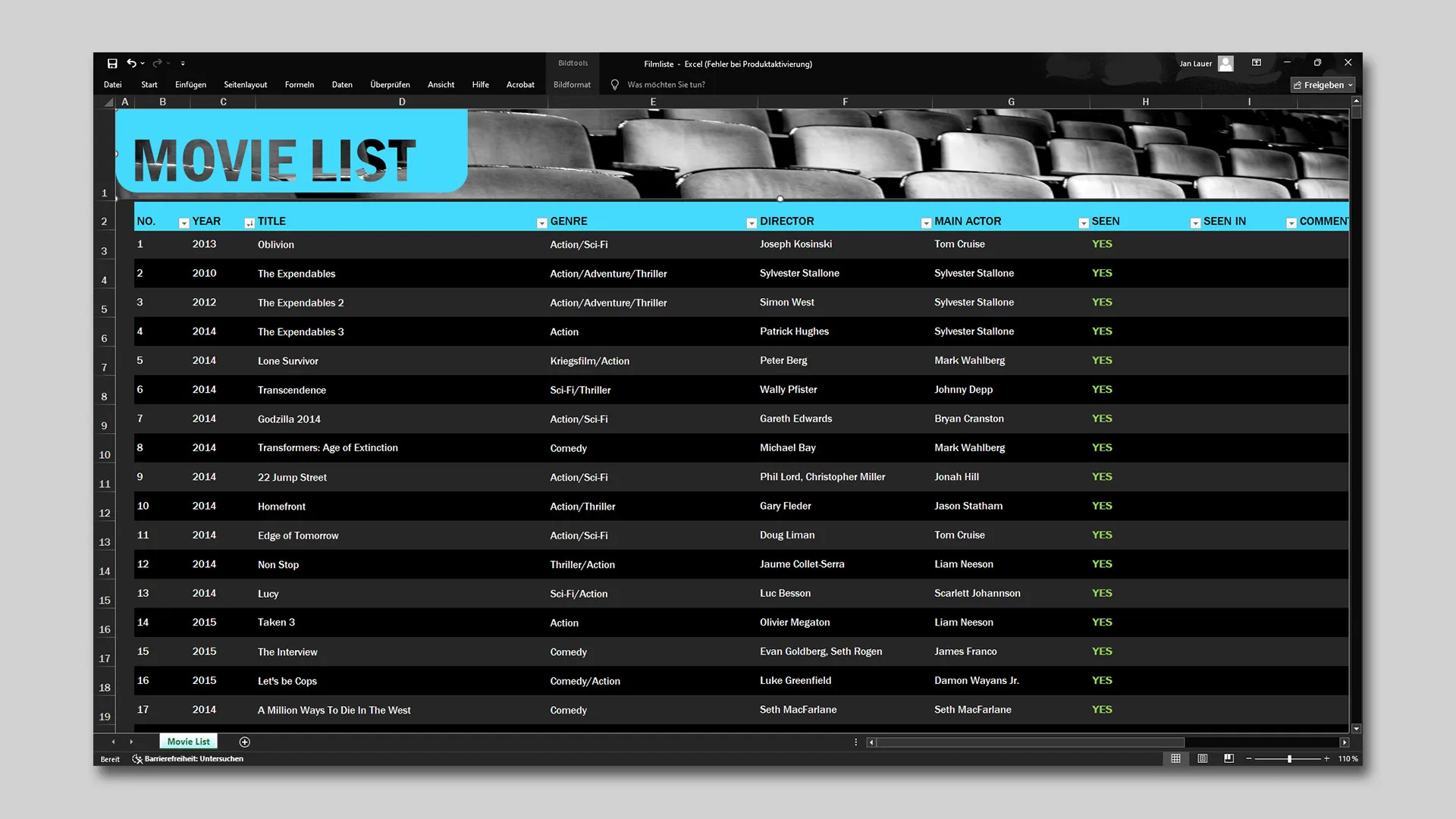This screenshot has width=1456, height=819.
Task: Select the Movie List sheet tab
Action: click(188, 742)
